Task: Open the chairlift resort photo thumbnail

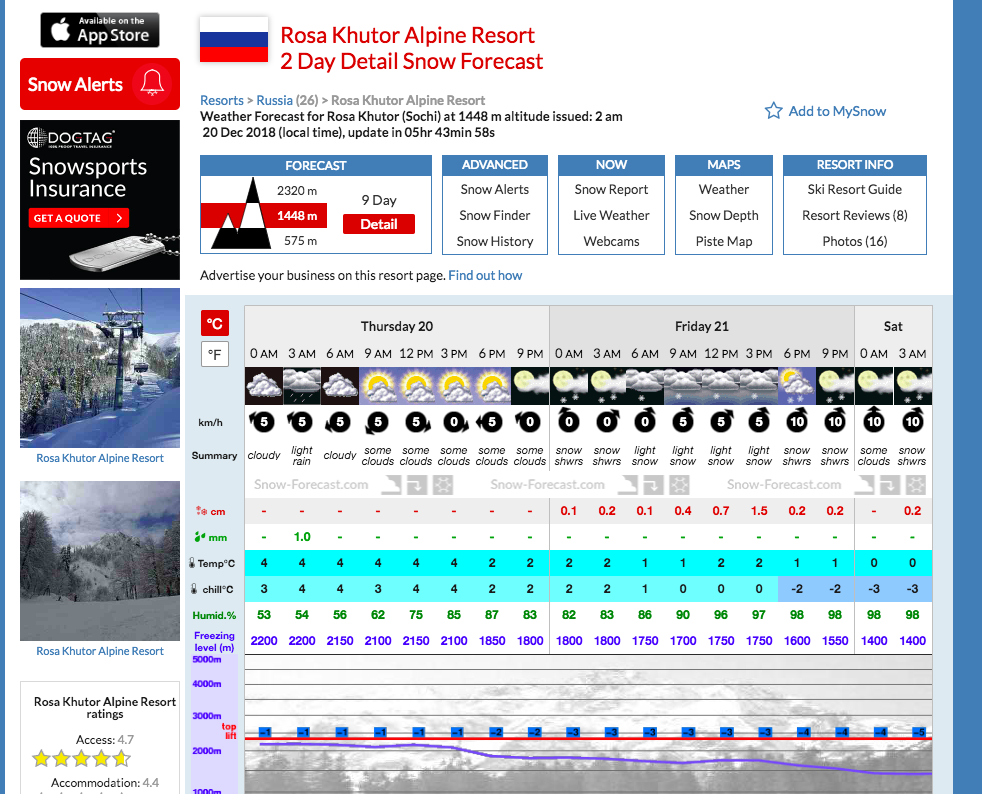Action: pyautogui.click(x=100, y=368)
